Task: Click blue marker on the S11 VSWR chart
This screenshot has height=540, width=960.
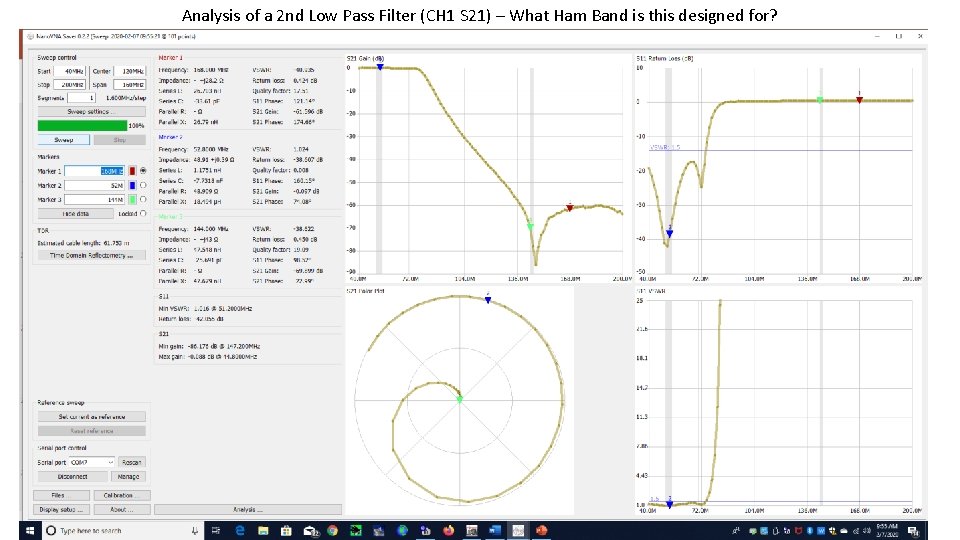Action: click(670, 504)
